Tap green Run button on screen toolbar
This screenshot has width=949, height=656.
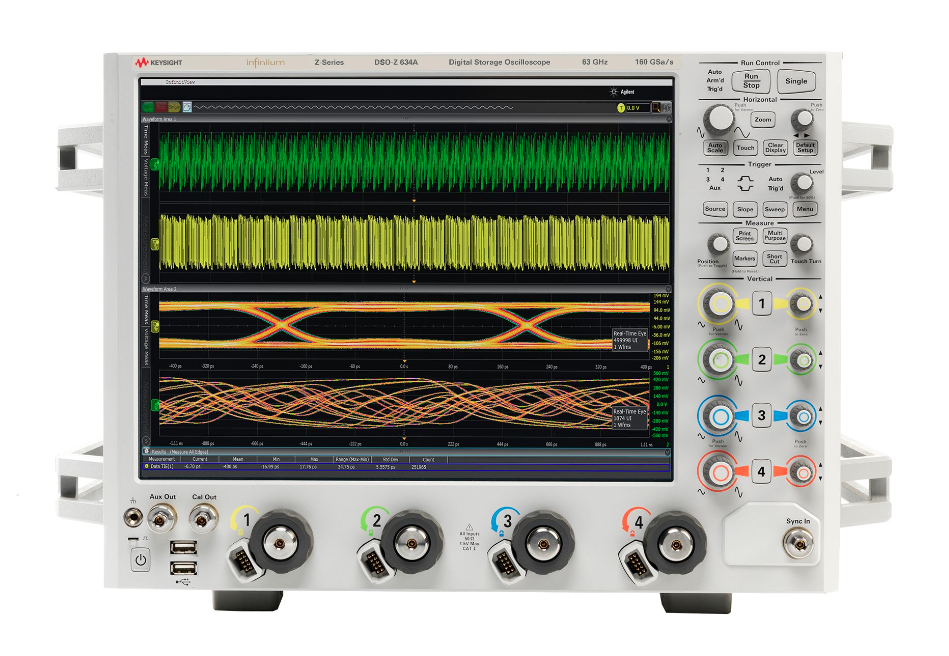pos(148,107)
